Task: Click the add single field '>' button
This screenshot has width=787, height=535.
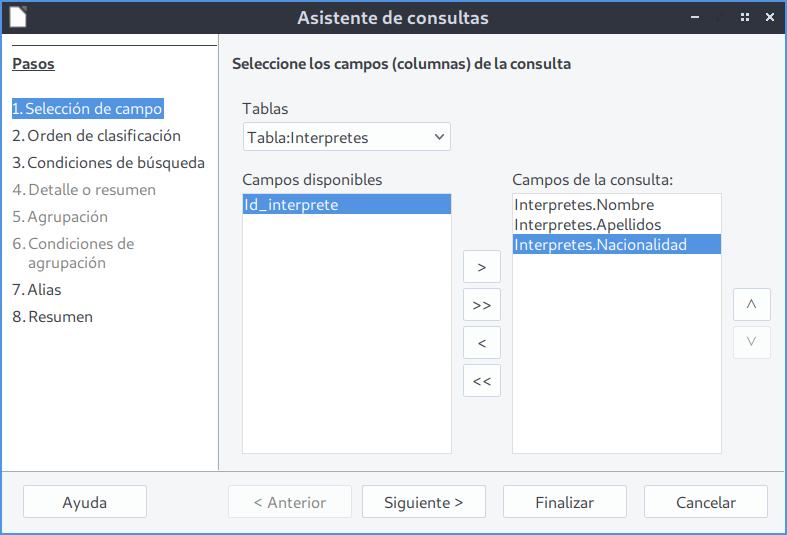Action: coord(482,267)
